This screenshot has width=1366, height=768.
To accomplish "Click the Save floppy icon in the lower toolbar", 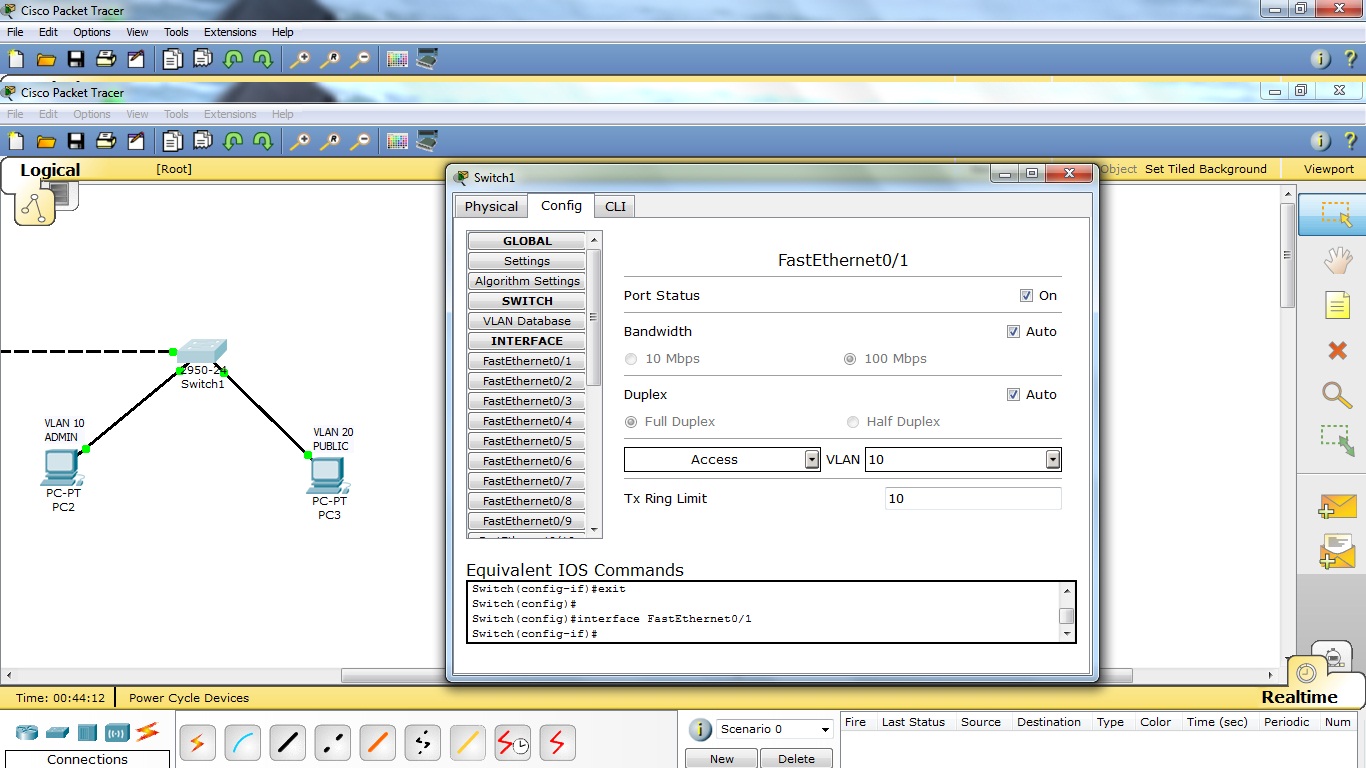I will point(76,141).
